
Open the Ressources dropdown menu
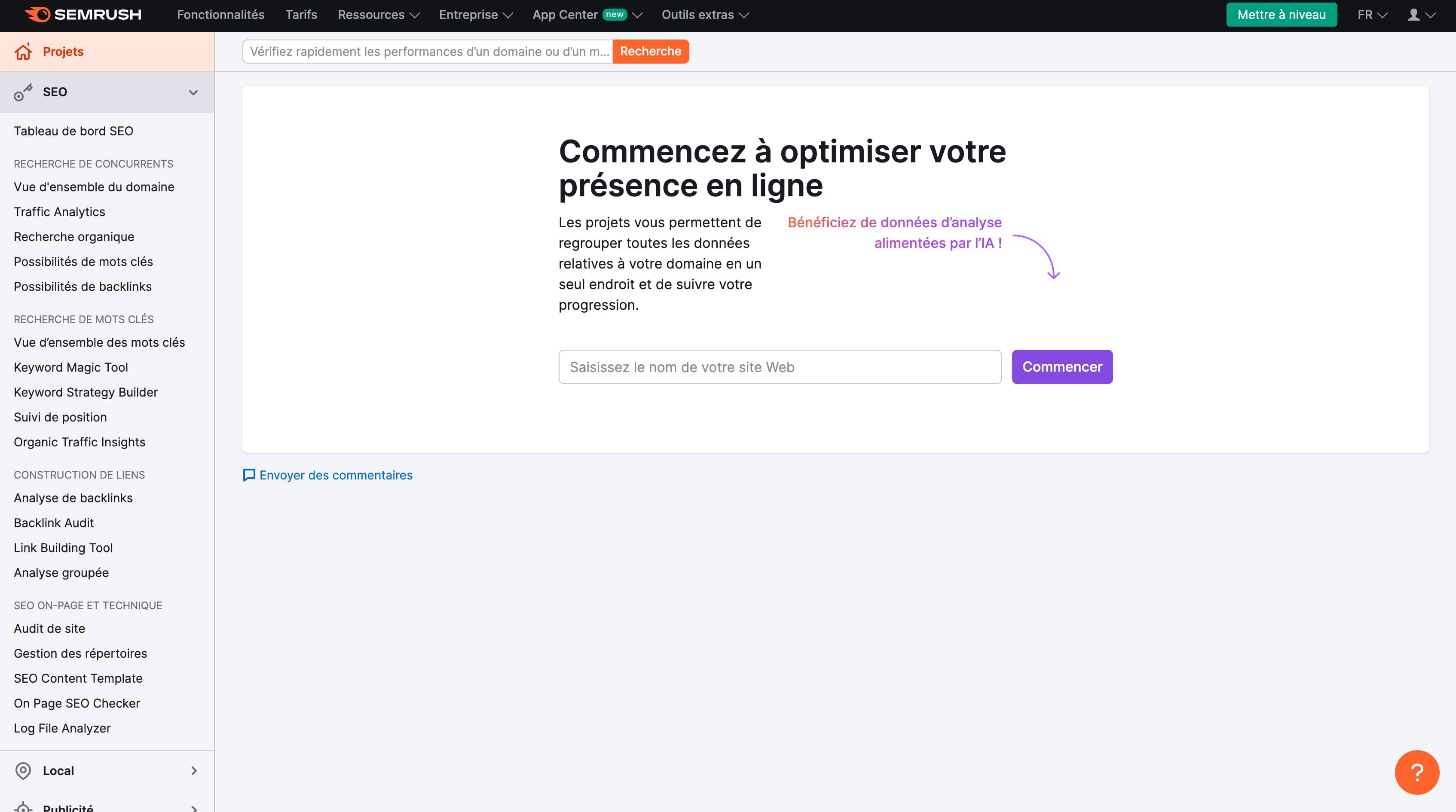378,14
